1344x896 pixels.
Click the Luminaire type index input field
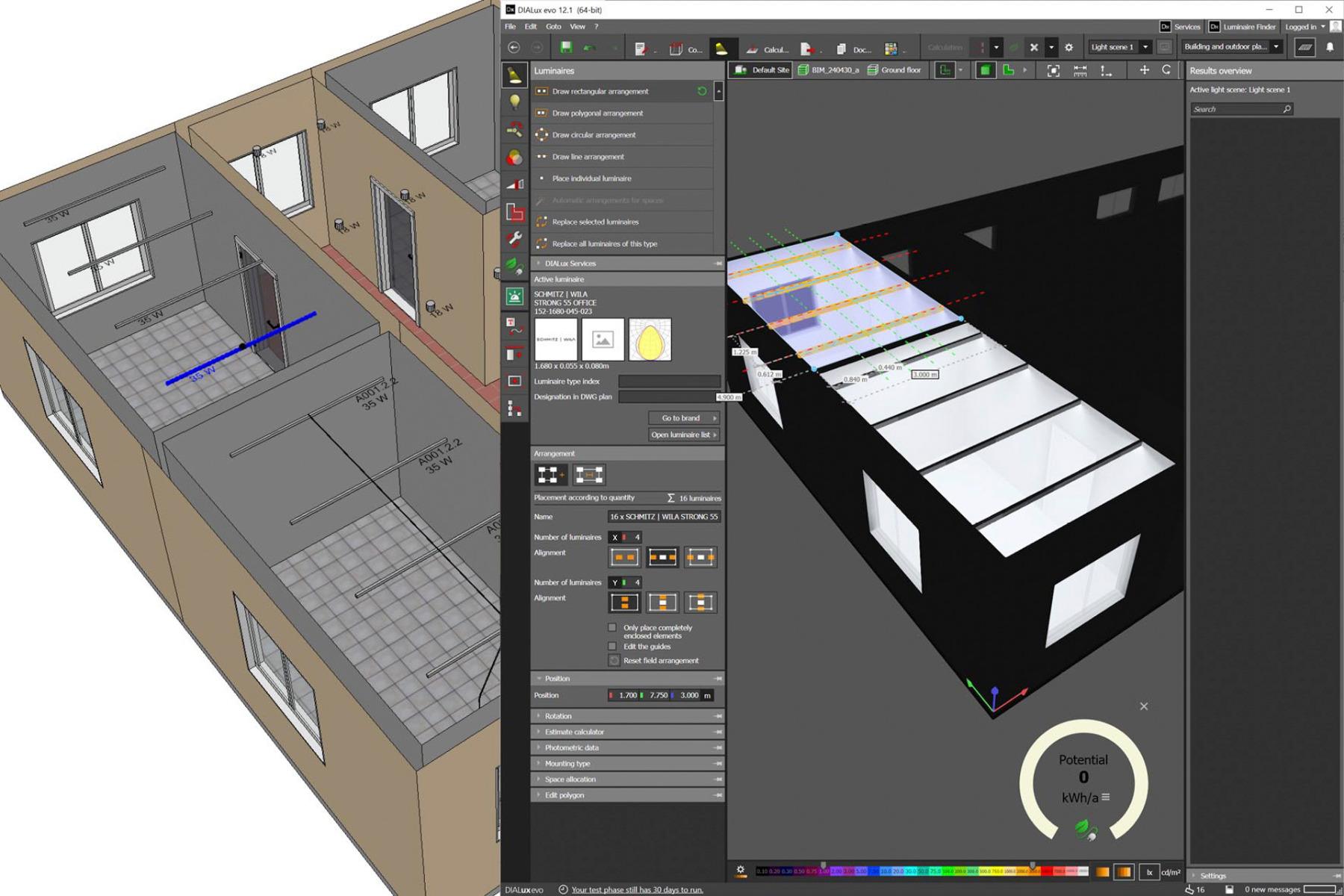coord(670,381)
